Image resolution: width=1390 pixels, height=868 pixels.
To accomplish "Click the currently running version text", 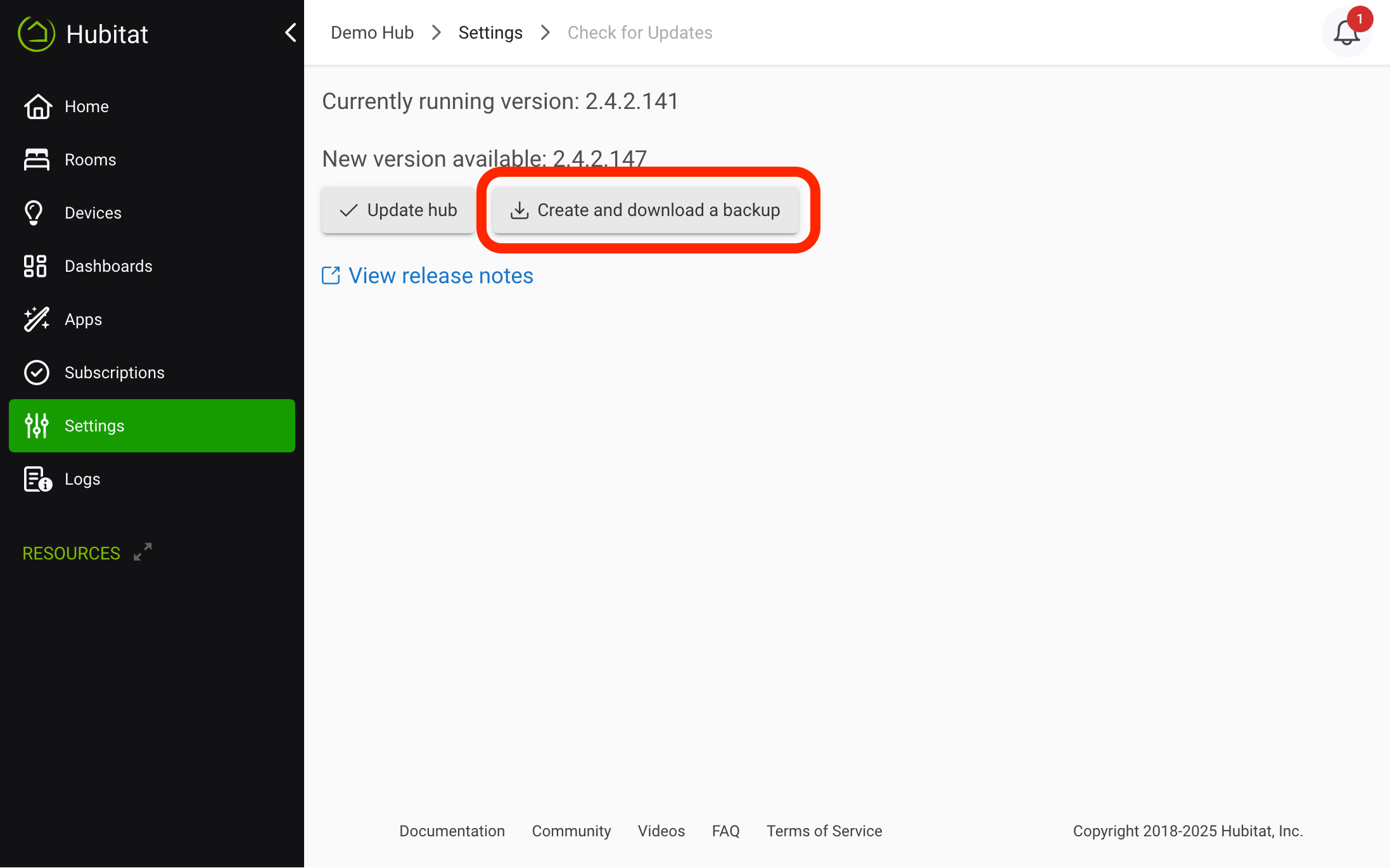I will point(501,101).
